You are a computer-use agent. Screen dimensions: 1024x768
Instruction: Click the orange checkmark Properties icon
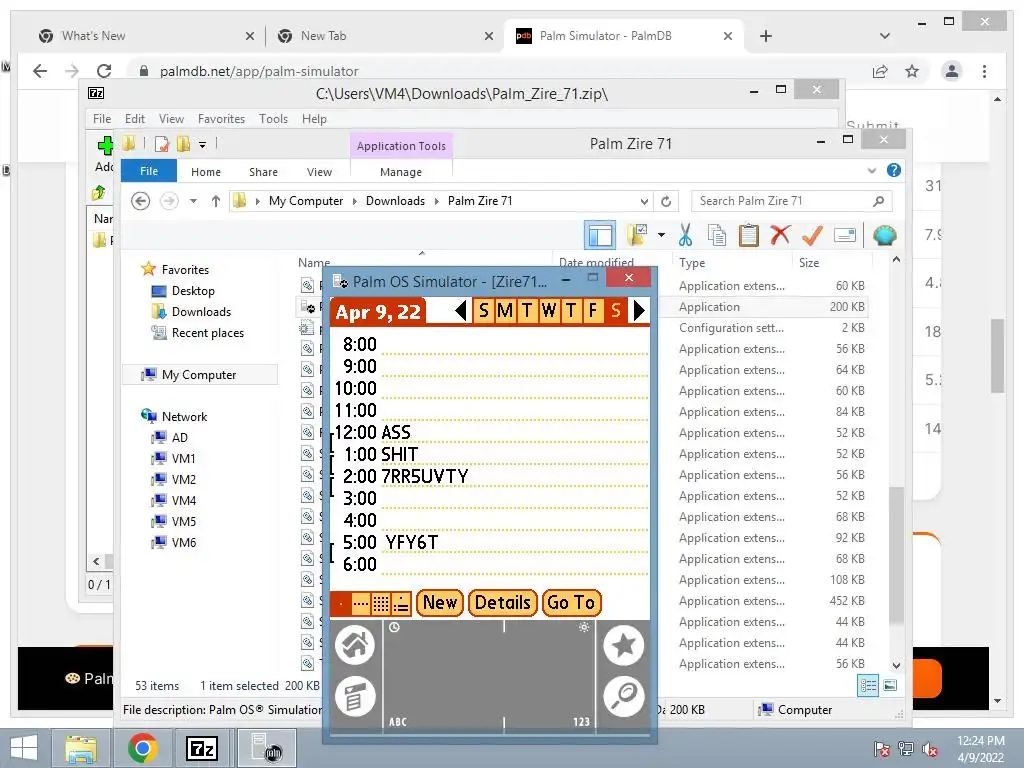pos(812,235)
